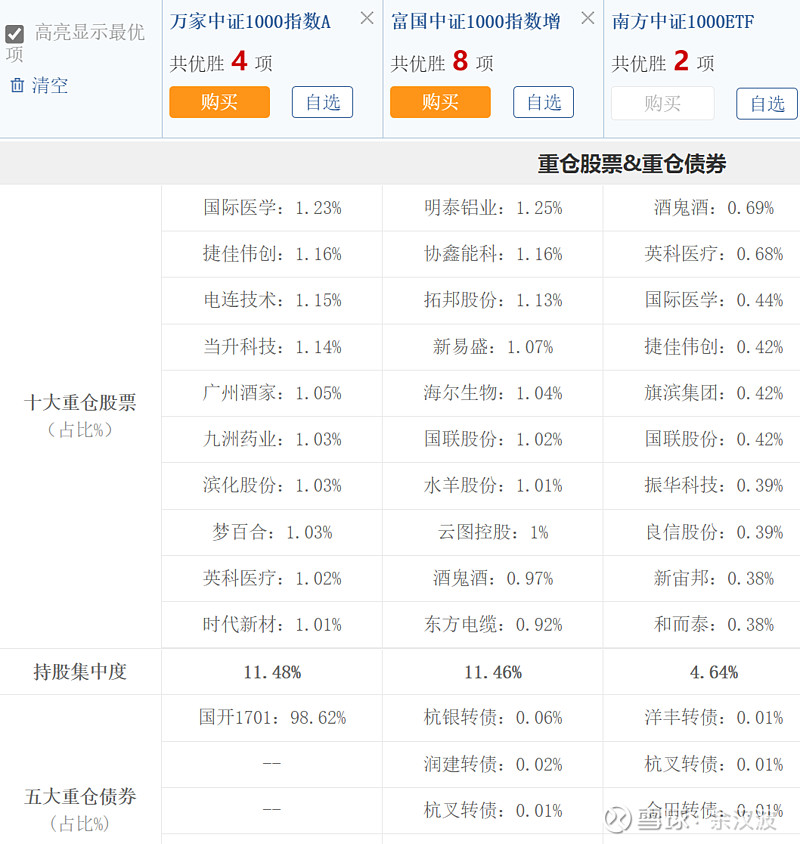Remove 富国中证1000指数增 with its X icon
800x844 pixels.
pos(588,18)
